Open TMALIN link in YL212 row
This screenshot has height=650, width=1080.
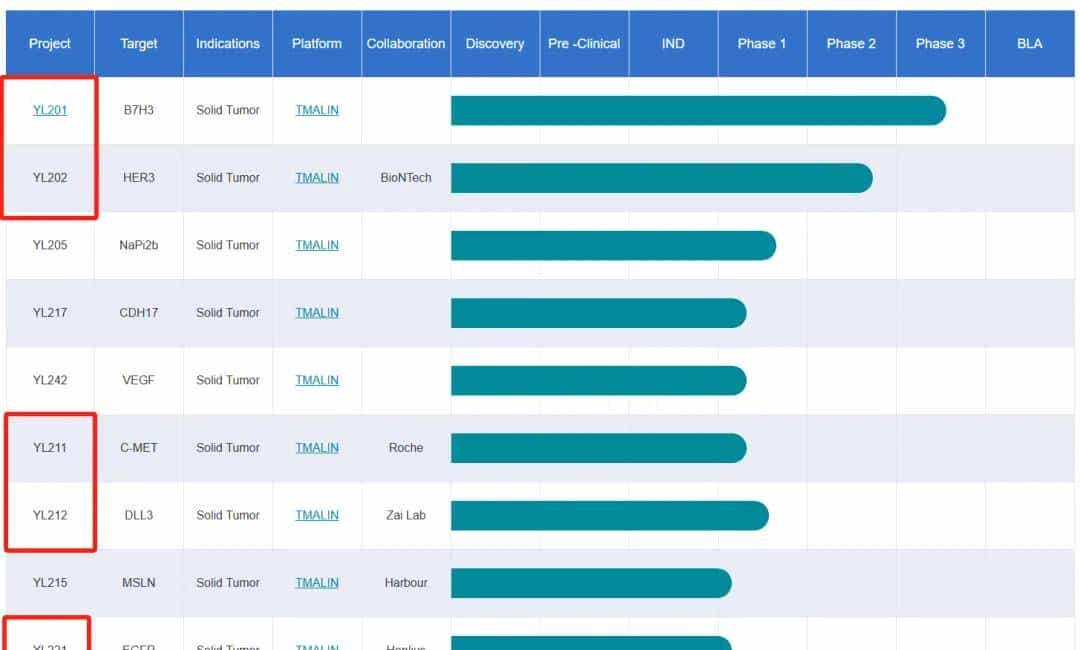317,515
